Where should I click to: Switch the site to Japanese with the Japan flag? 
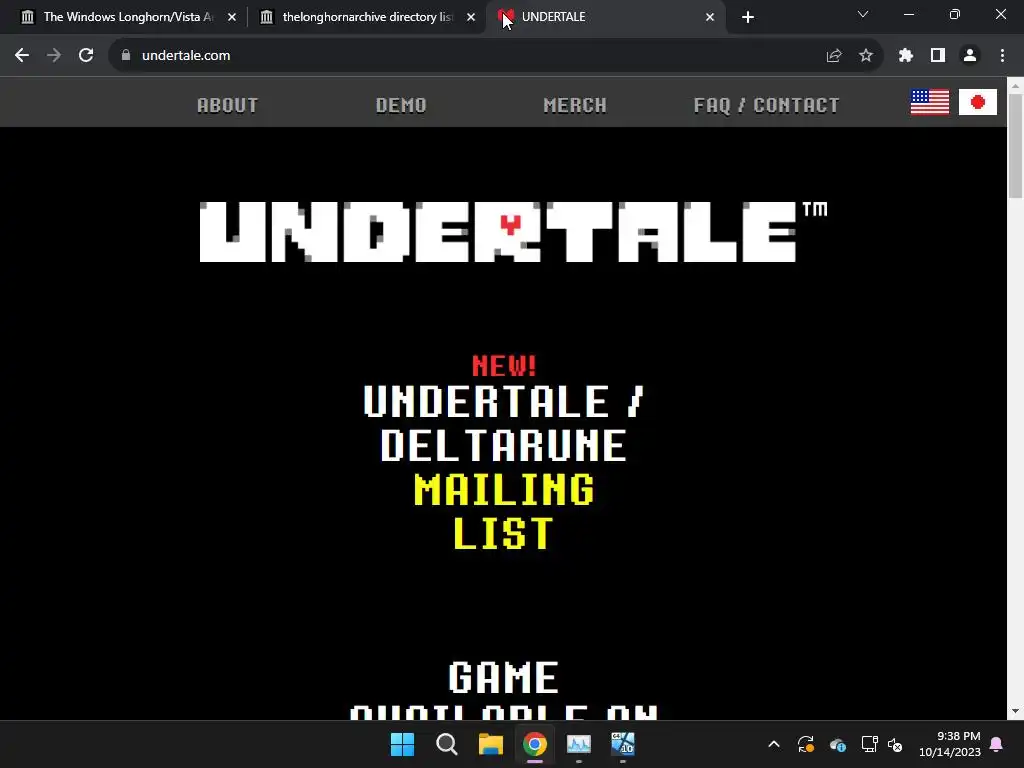coord(978,102)
